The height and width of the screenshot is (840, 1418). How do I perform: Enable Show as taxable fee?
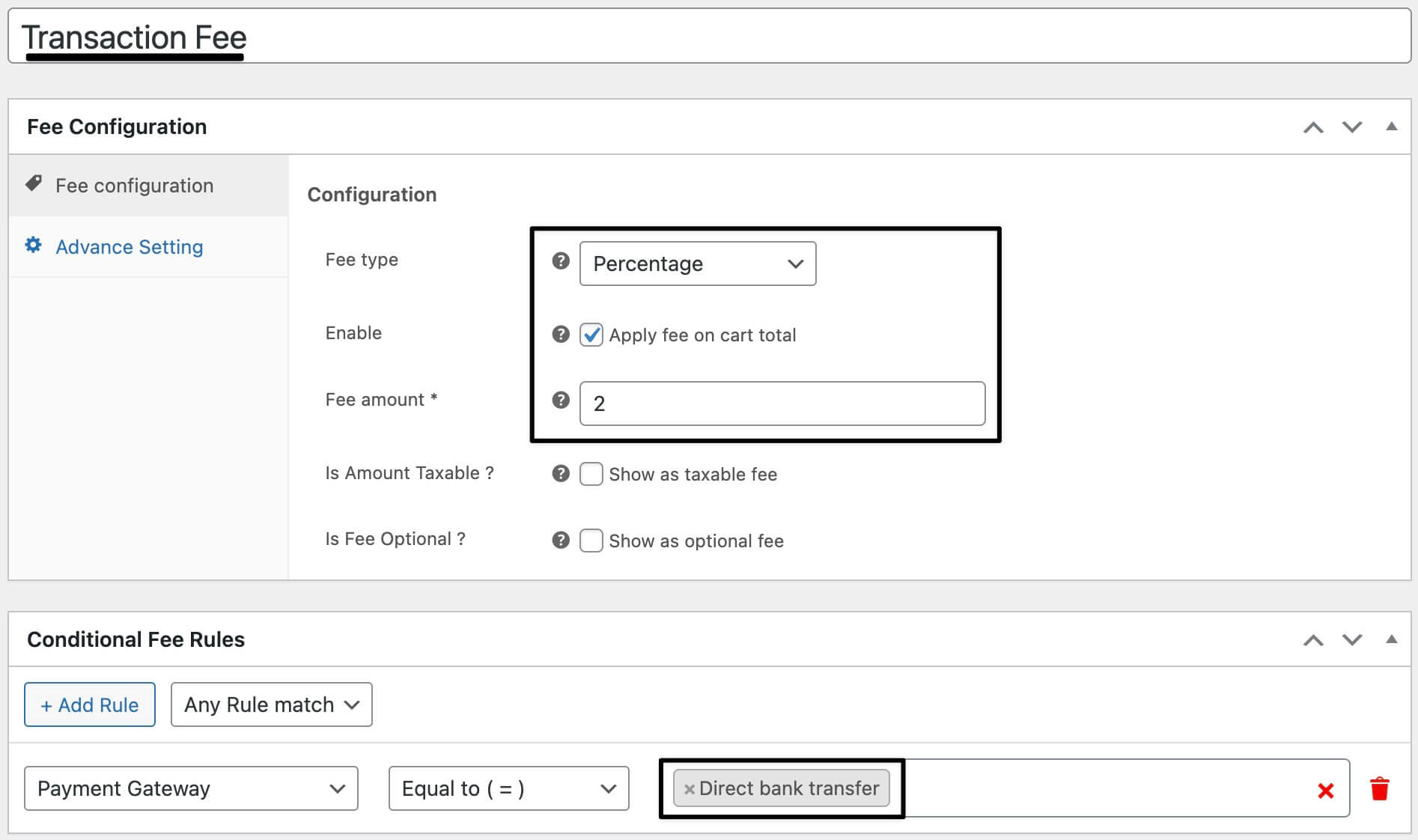[591, 474]
